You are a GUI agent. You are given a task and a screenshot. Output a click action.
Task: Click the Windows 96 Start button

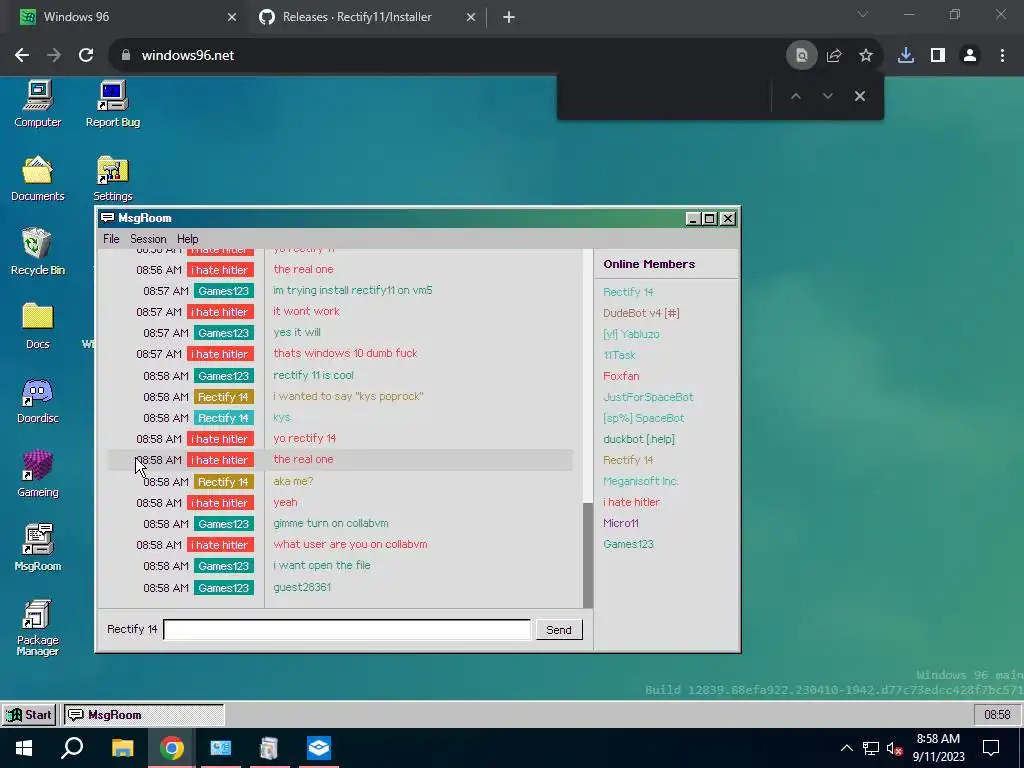pyautogui.click(x=29, y=714)
